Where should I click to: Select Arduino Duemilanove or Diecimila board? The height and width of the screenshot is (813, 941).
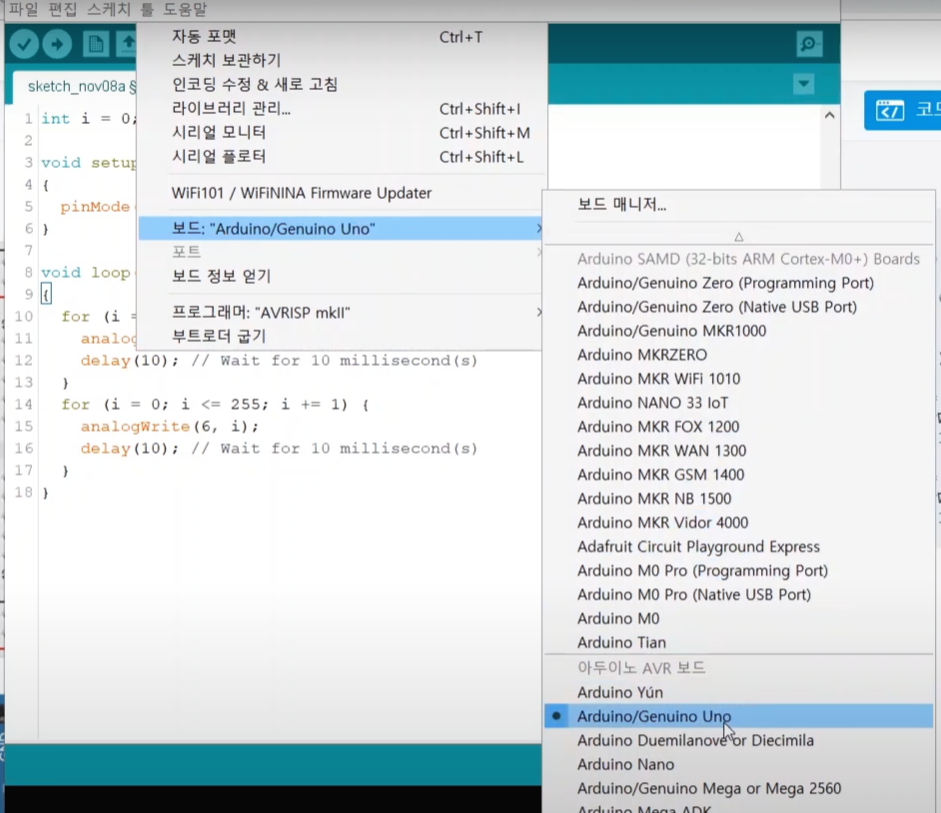(x=739, y=740)
